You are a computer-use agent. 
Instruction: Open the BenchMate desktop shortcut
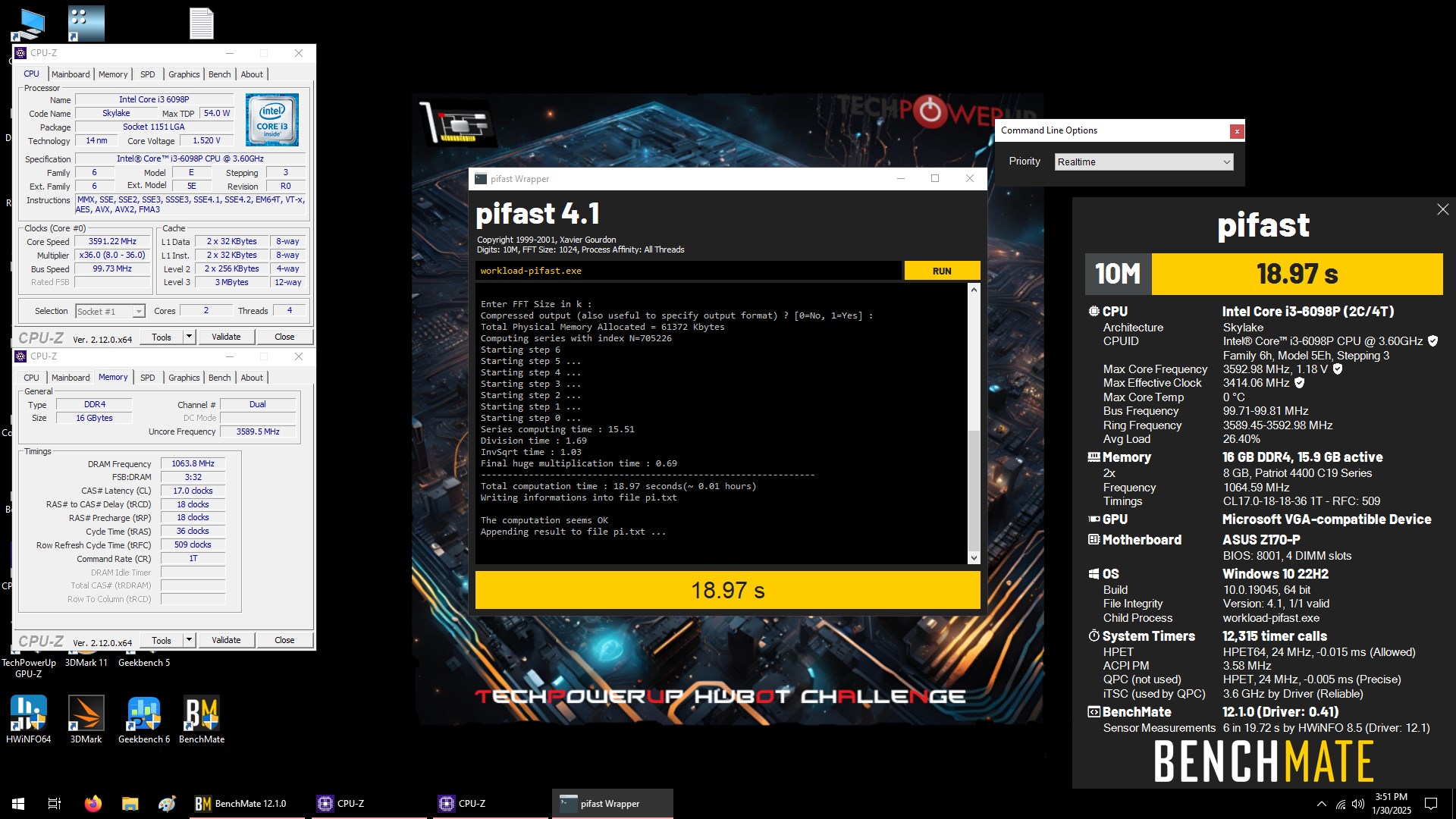202,719
